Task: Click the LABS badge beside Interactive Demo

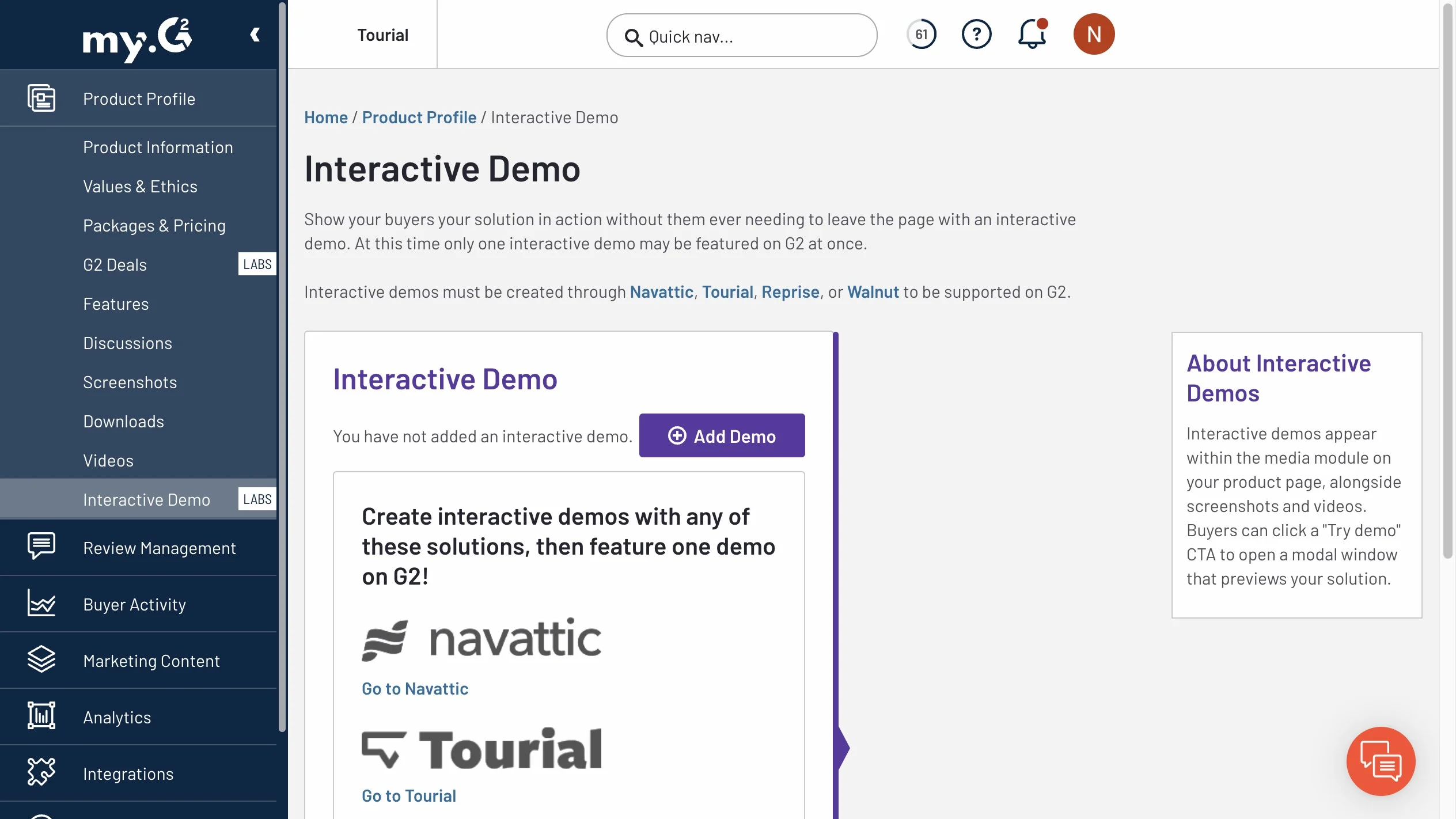Action: (257, 499)
